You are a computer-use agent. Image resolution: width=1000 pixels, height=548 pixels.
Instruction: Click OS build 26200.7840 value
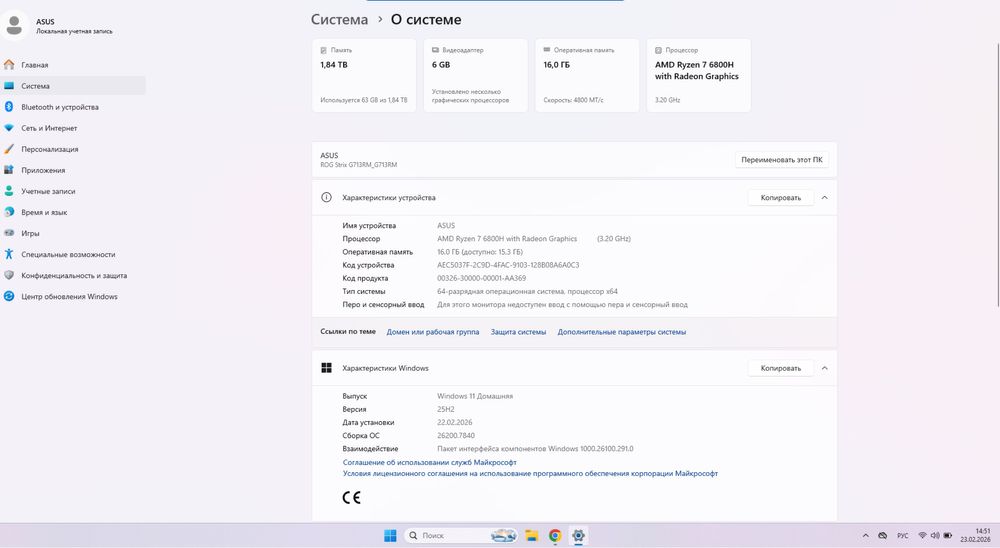[456, 436]
